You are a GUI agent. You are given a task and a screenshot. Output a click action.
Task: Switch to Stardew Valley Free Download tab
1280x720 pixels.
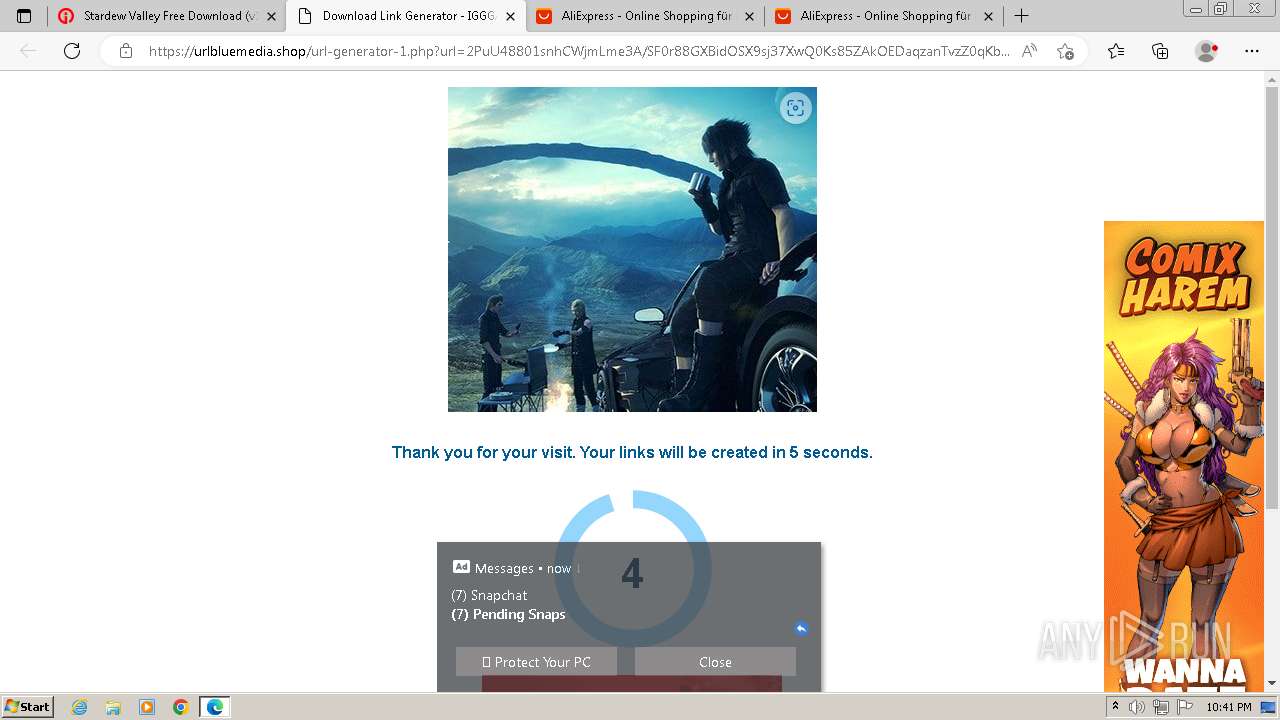(x=166, y=16)
